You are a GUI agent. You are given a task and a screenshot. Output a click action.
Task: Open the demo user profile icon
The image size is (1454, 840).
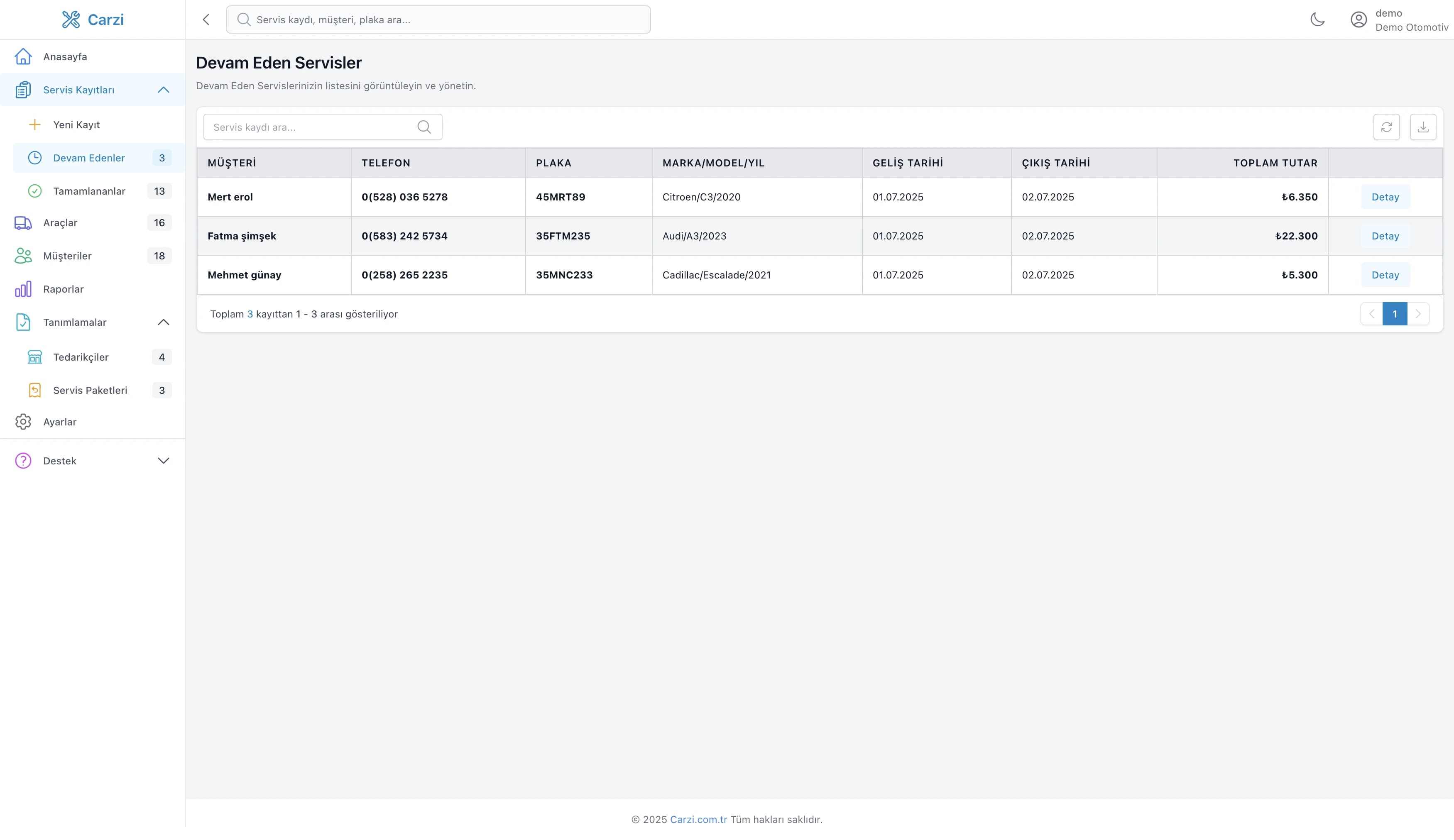1359,20
